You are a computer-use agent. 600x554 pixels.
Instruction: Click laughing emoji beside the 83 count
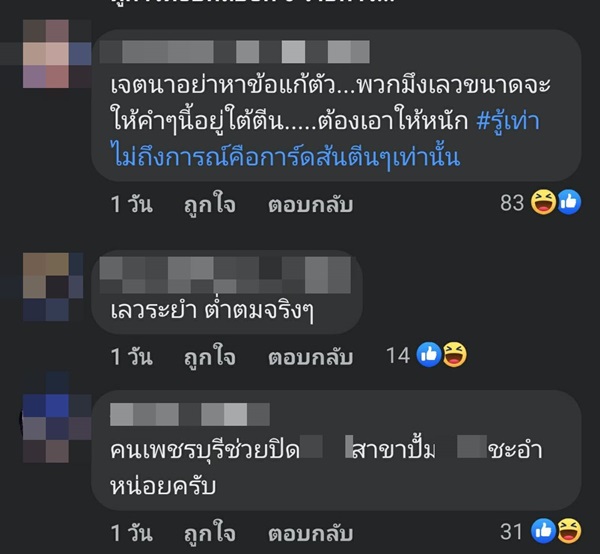click(543, 202)
